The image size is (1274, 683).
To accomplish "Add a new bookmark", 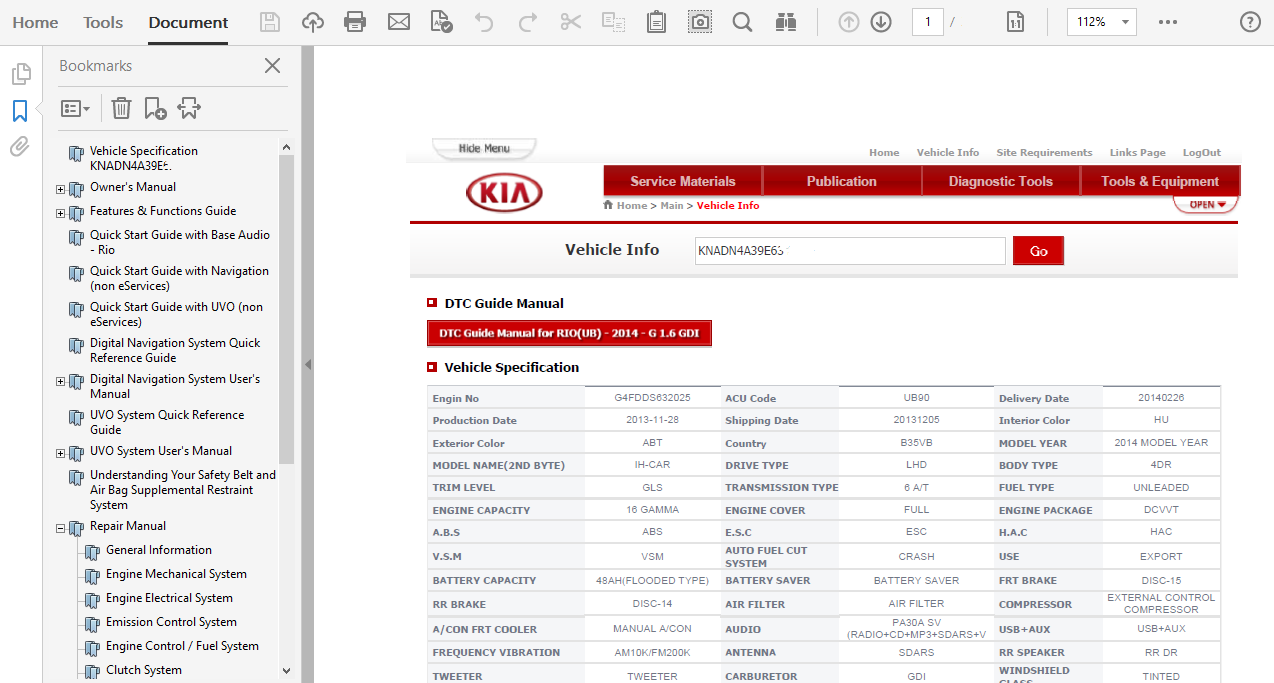I will 154,107.
